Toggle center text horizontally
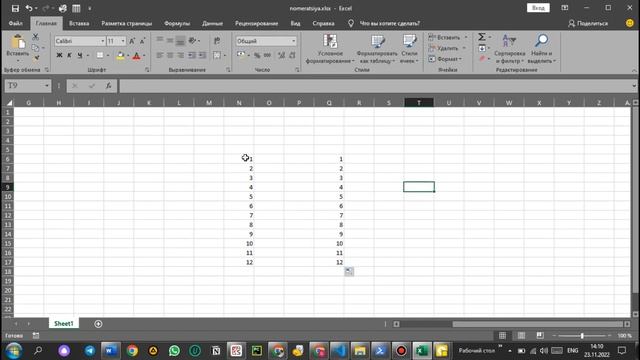 tap(170, 55)
